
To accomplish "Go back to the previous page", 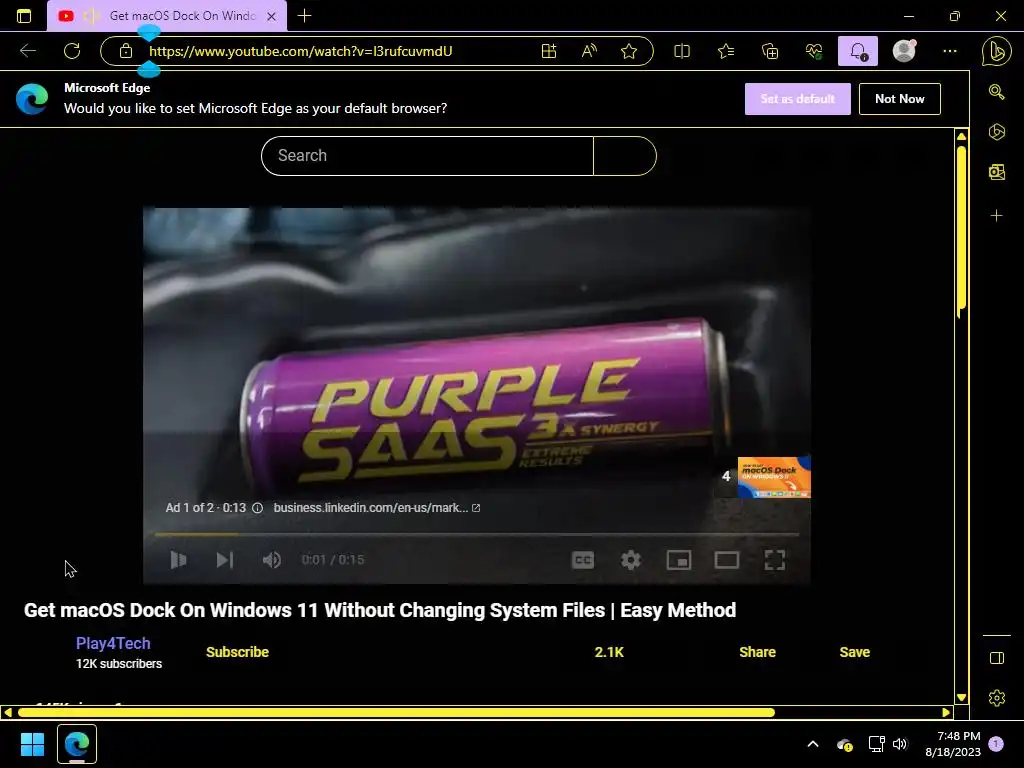I will [x=28, y=51].
